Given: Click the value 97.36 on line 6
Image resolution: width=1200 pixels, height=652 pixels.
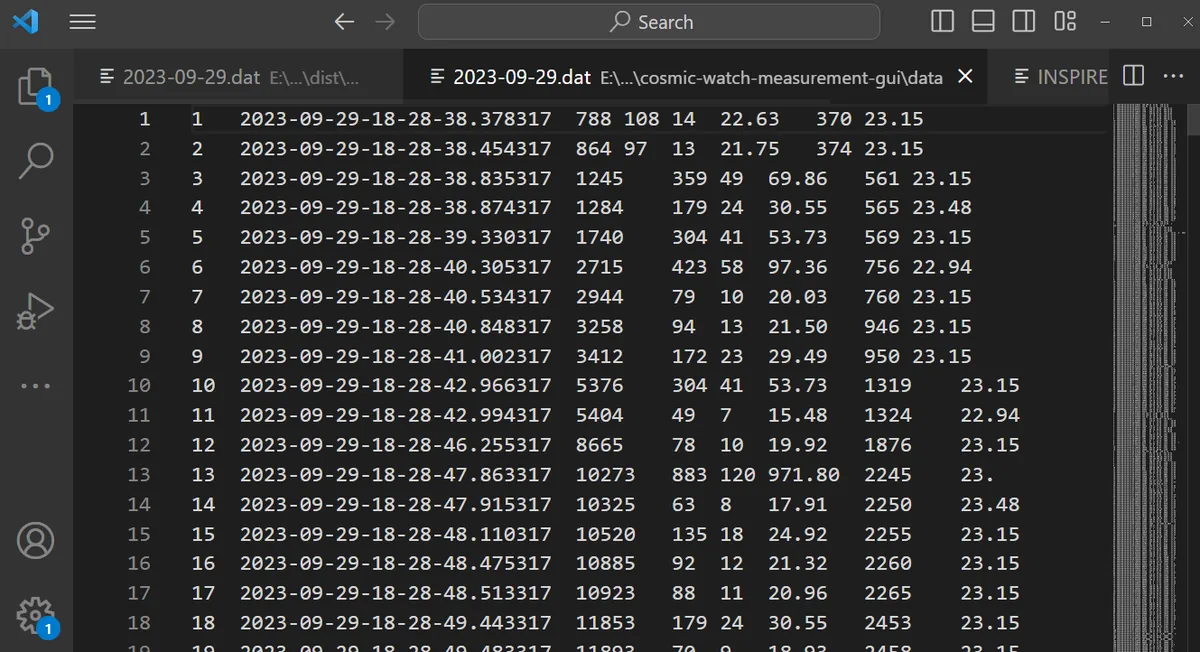Looking at the screenshot, I should click(x=798, y=267).
